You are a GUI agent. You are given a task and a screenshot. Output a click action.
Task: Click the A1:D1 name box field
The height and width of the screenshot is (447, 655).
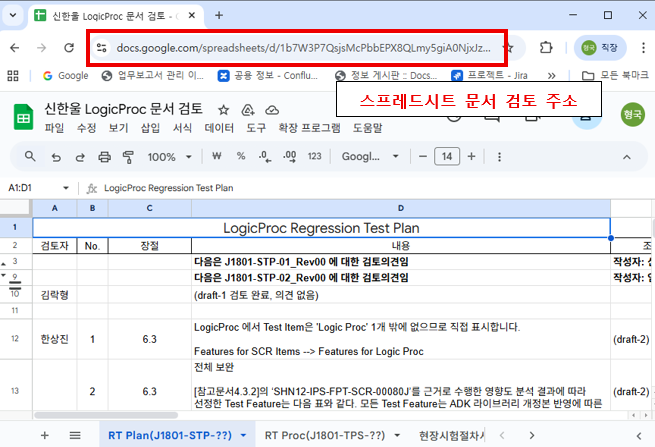[x=32, y=187]
